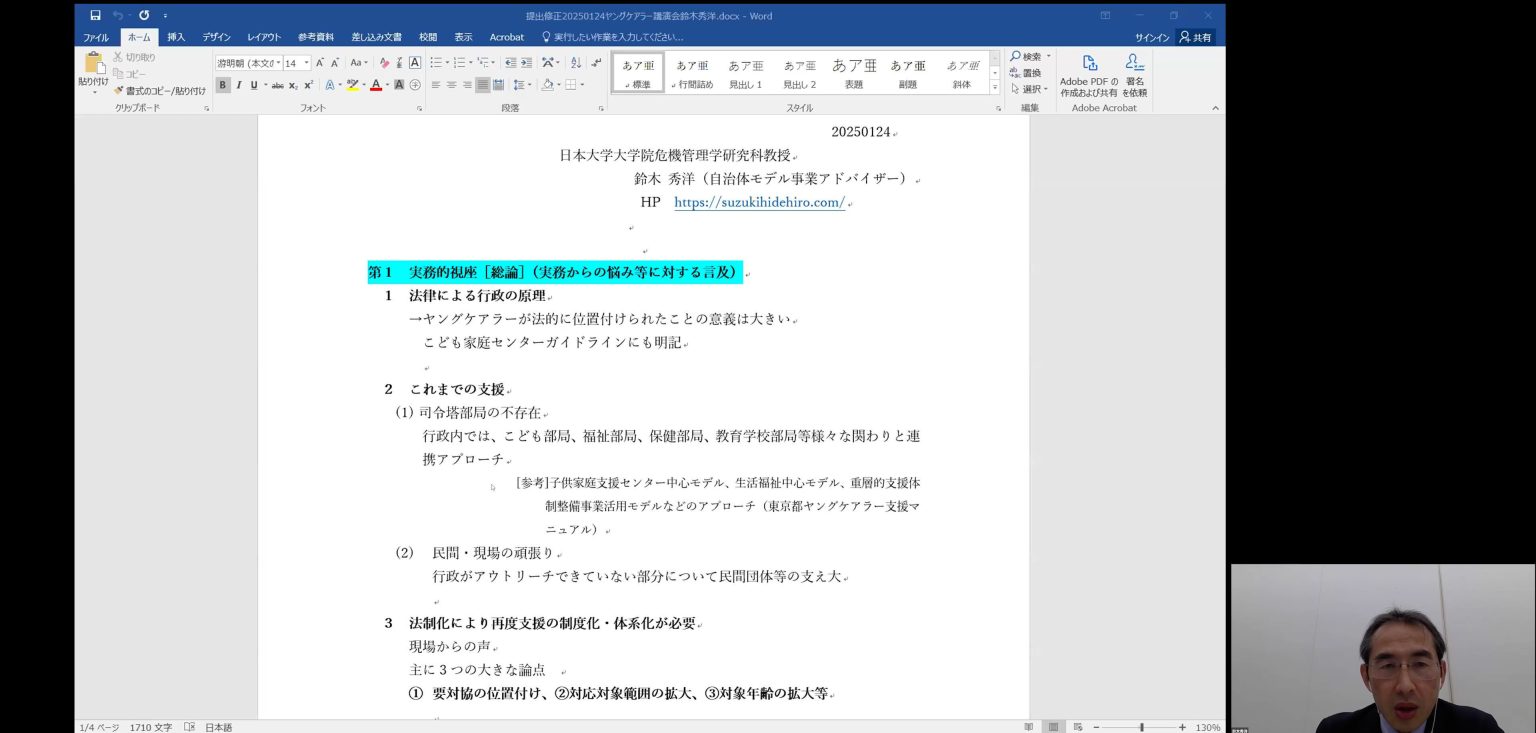Open the 校閲 ribbon tab

427,36
